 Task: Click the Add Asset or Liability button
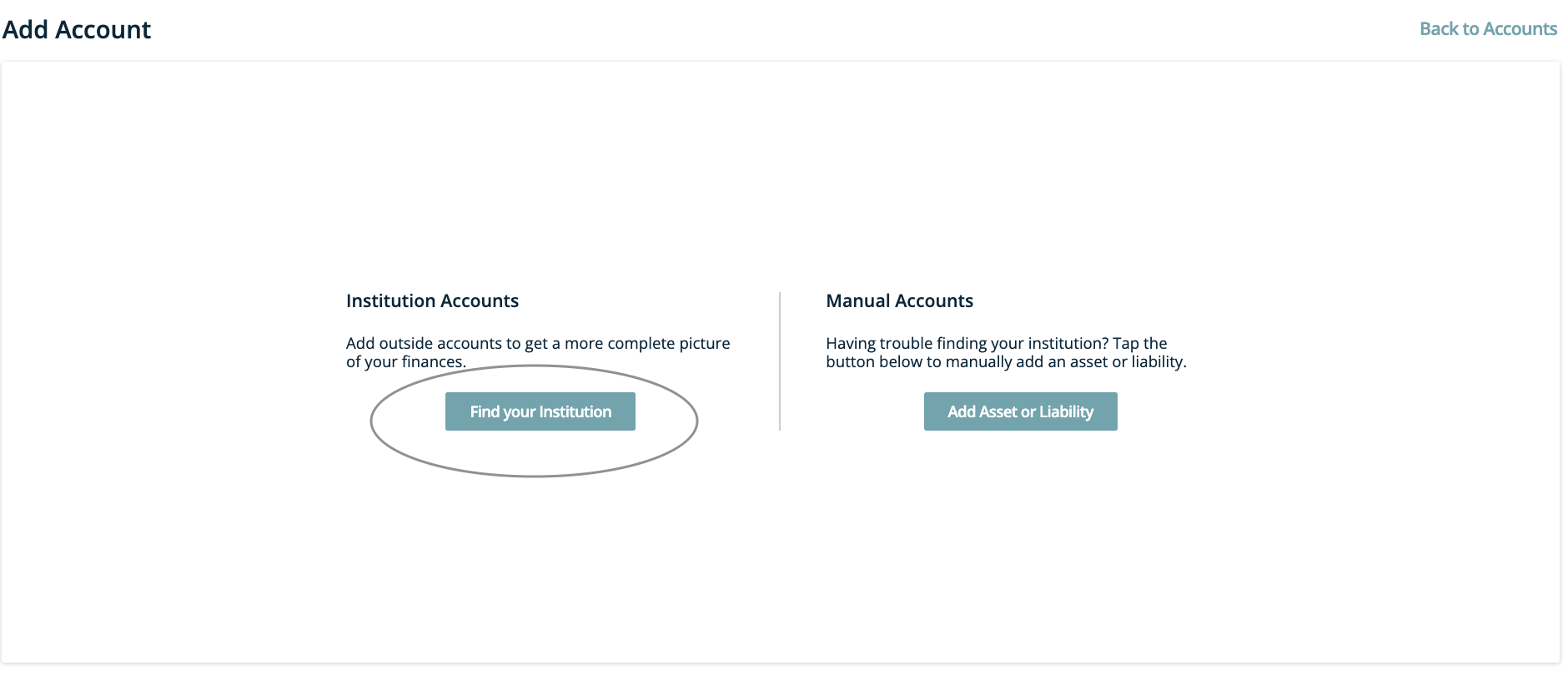[x=1020, y=411]
